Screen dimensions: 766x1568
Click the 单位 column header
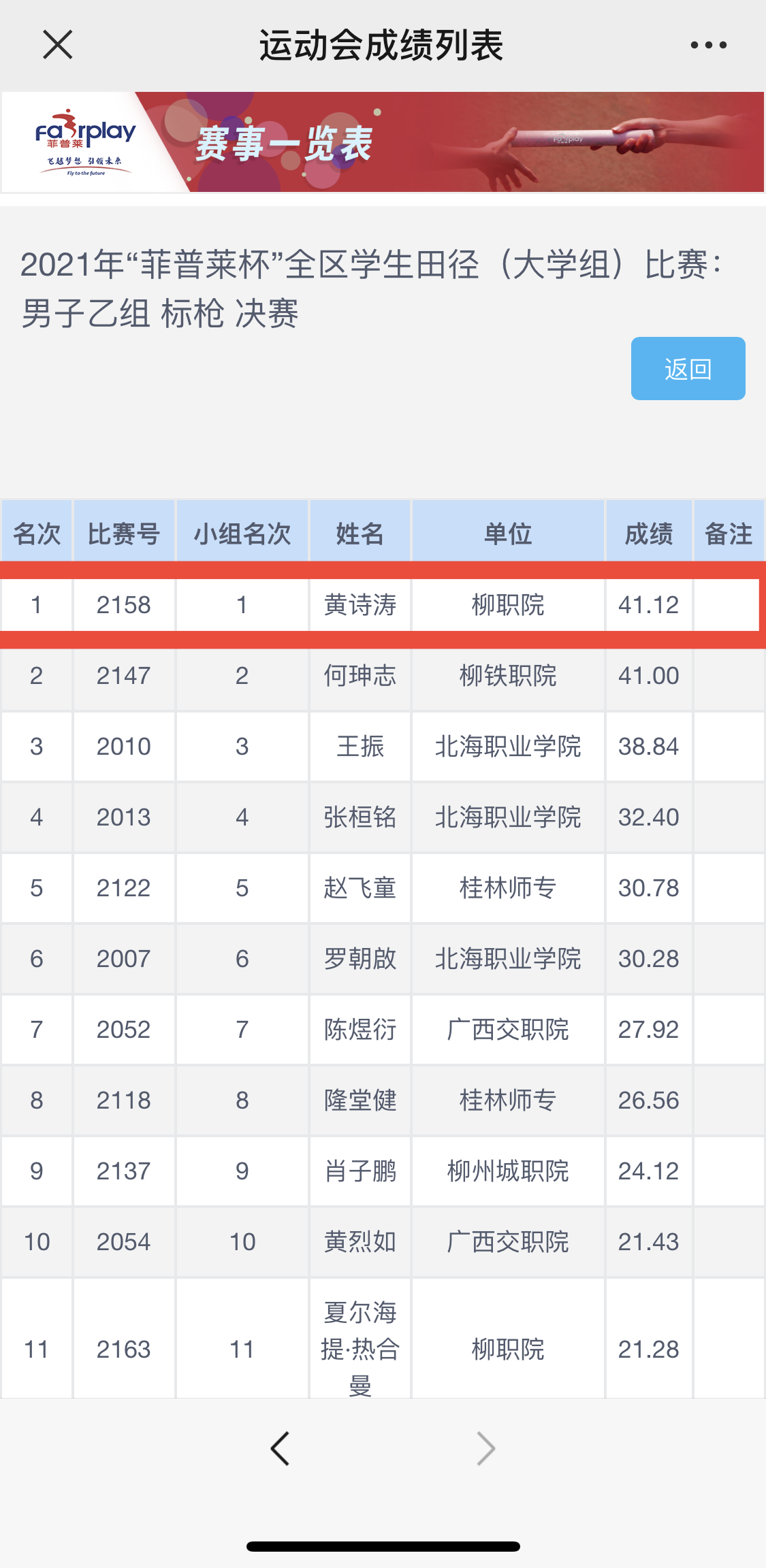point(508,534)
